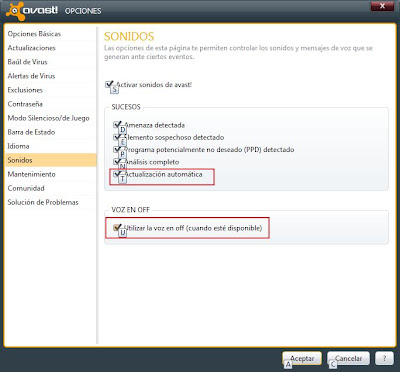This screenshot has width=400, height=372.
Task: Select Sonidos sidebar item
Action: 51,160
